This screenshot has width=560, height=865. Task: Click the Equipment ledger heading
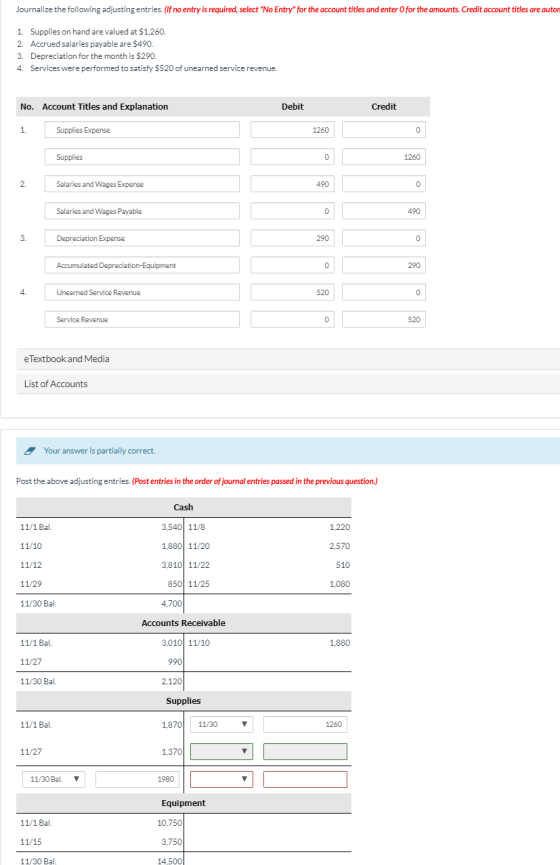coord(183,803)
